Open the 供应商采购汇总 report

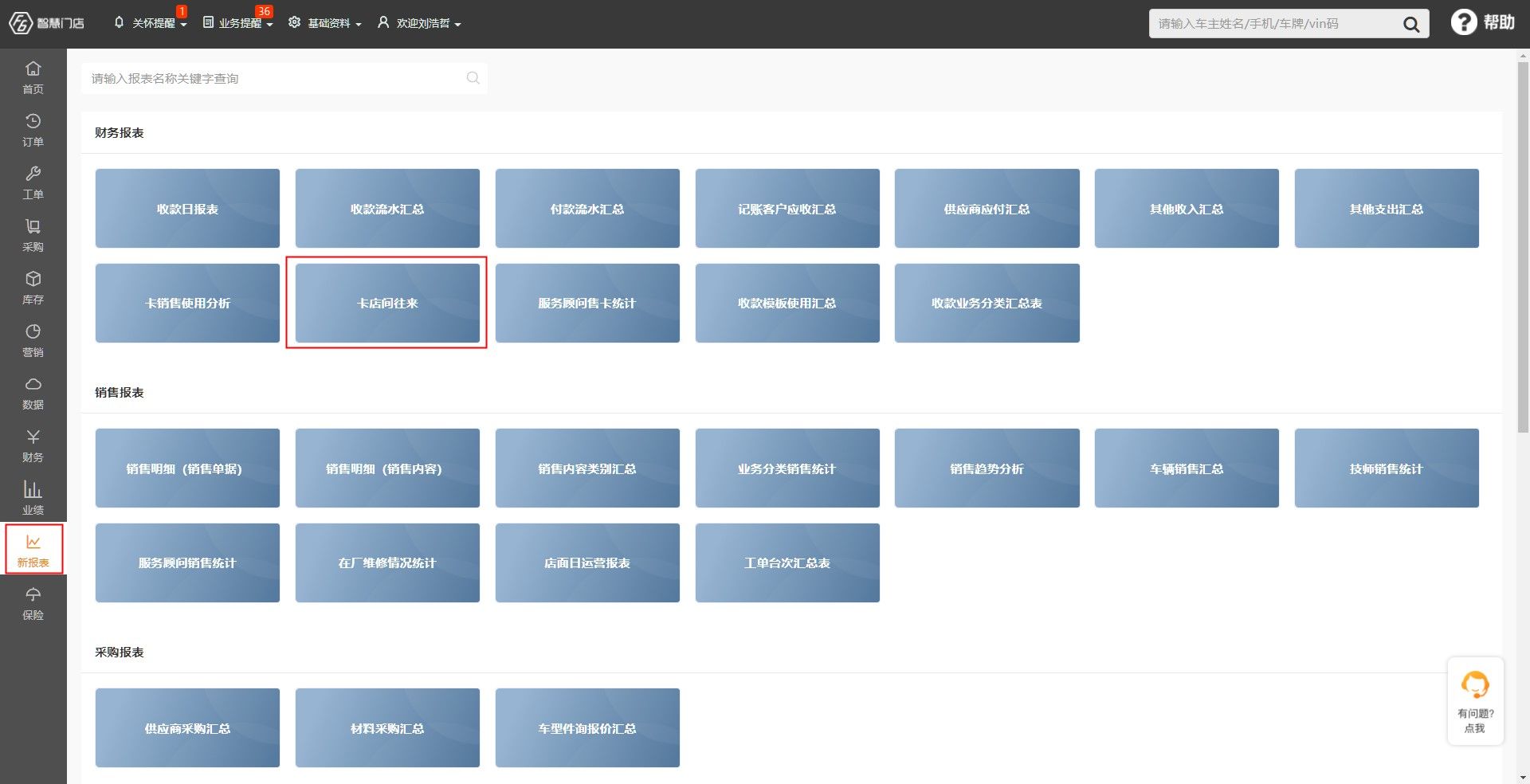coord(187,727)
